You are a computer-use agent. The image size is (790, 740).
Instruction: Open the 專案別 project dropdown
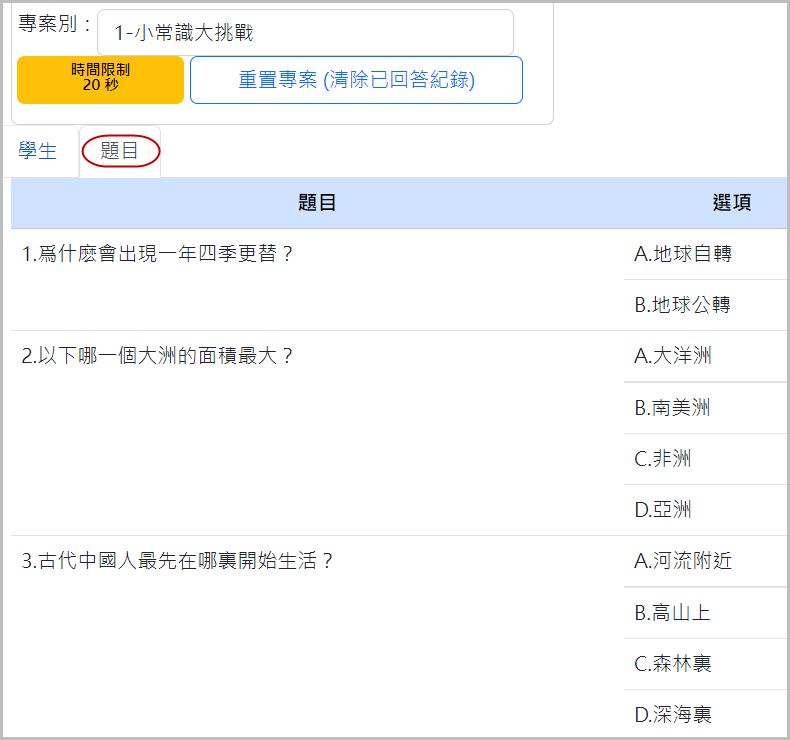[x=305, y=33]
